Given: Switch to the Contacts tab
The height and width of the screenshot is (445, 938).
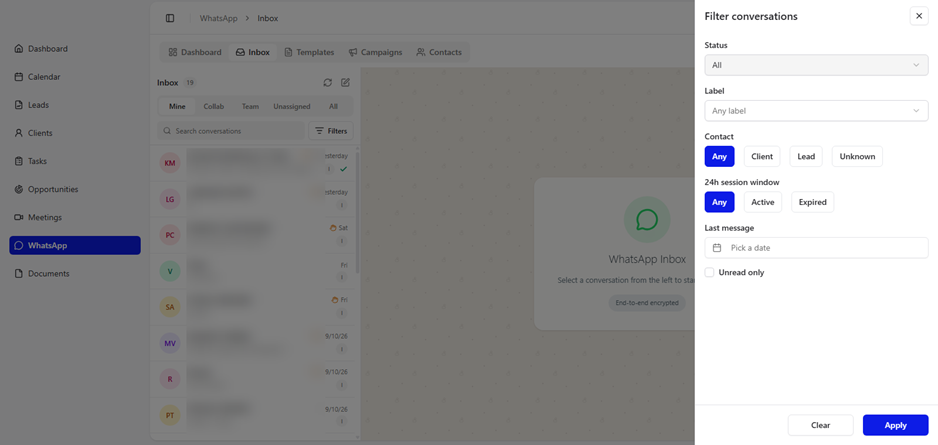Looking at the screenshot, I should (x=439, y=52).
